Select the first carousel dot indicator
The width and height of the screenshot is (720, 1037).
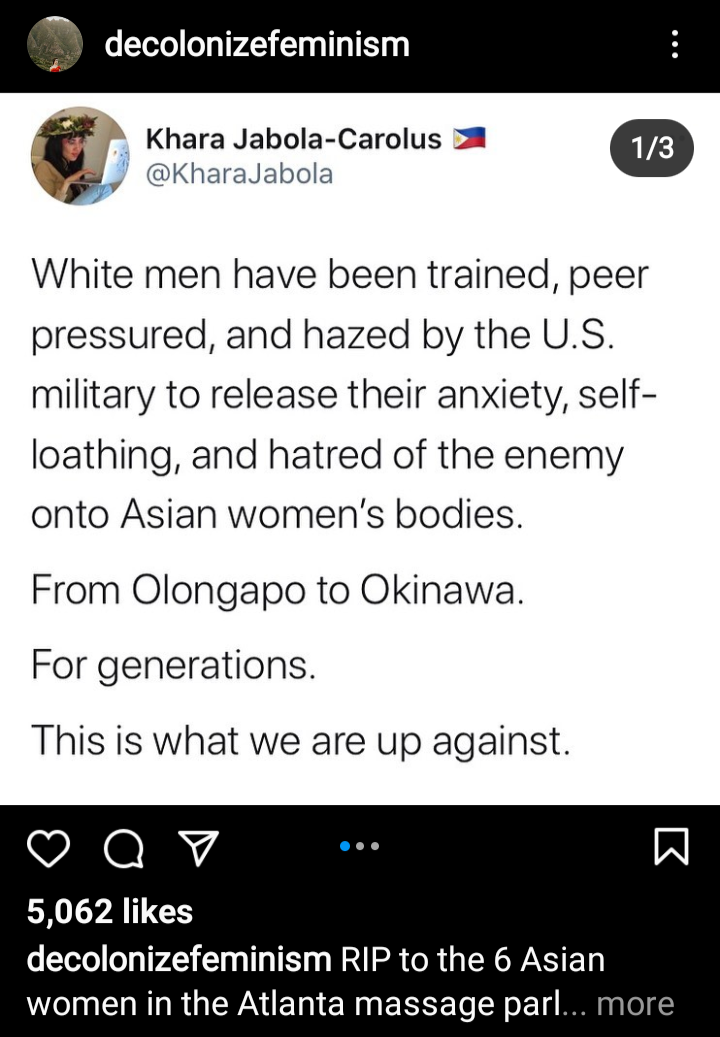pos(344,846)
